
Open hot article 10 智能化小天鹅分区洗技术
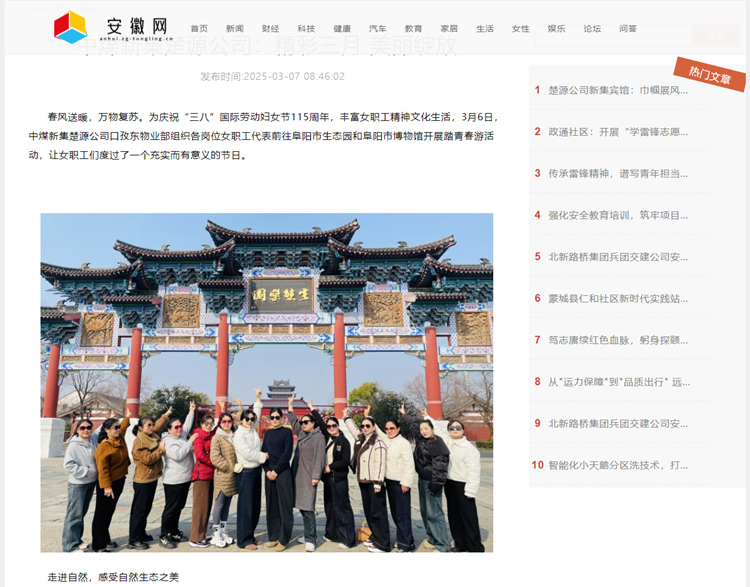pyautogui.click(x=618, y=465)
